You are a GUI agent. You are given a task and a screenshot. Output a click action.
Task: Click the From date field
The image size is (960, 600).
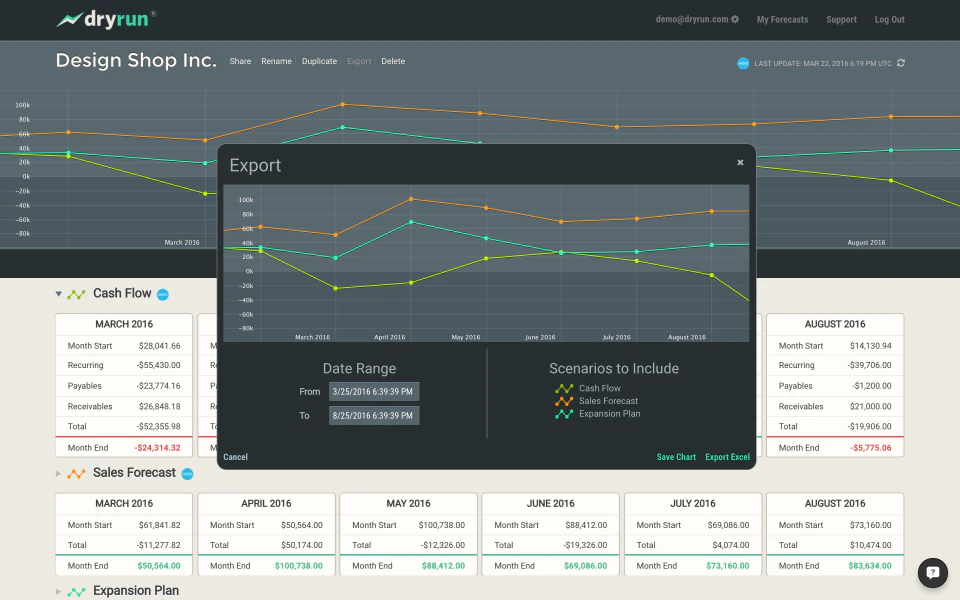(x=374, y=392)
